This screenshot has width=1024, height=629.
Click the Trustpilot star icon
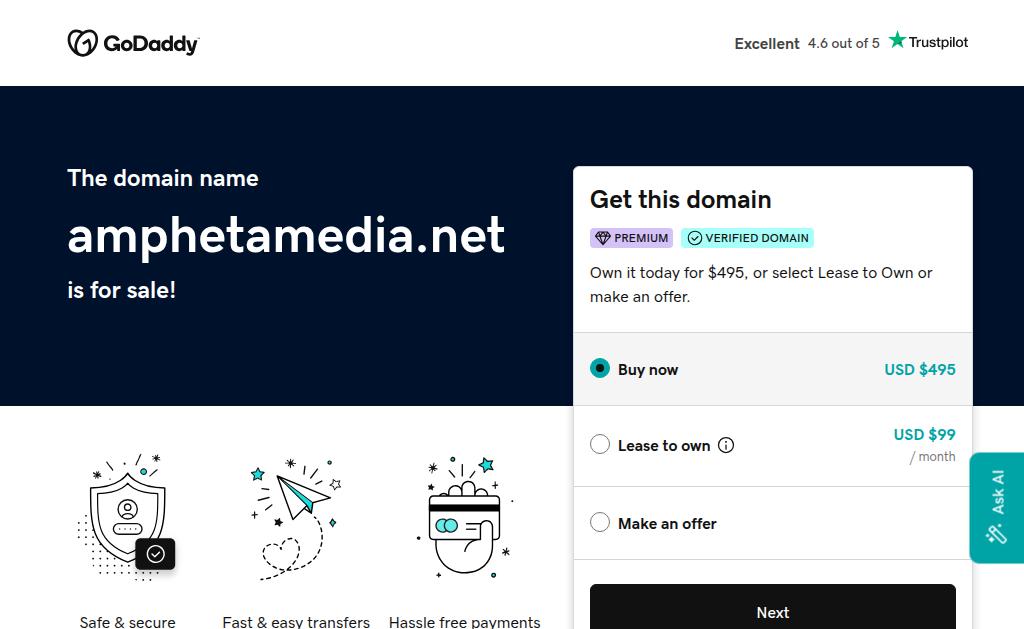(x=897, y=40)
